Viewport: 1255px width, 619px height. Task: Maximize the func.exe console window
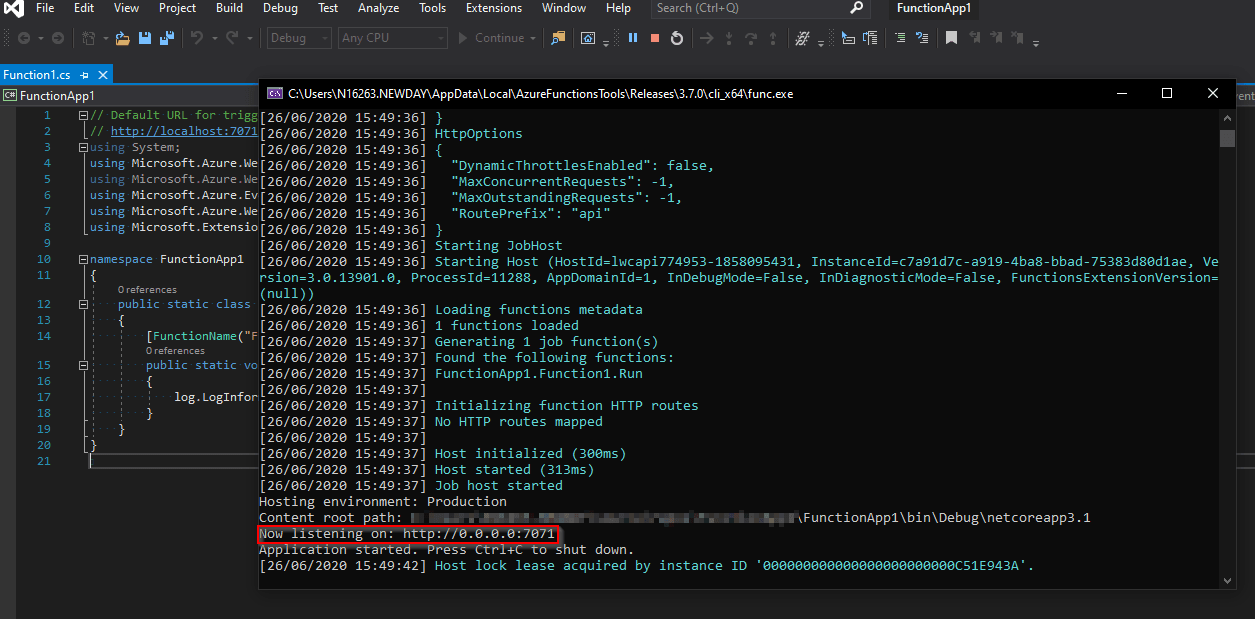click(1167, 93)
